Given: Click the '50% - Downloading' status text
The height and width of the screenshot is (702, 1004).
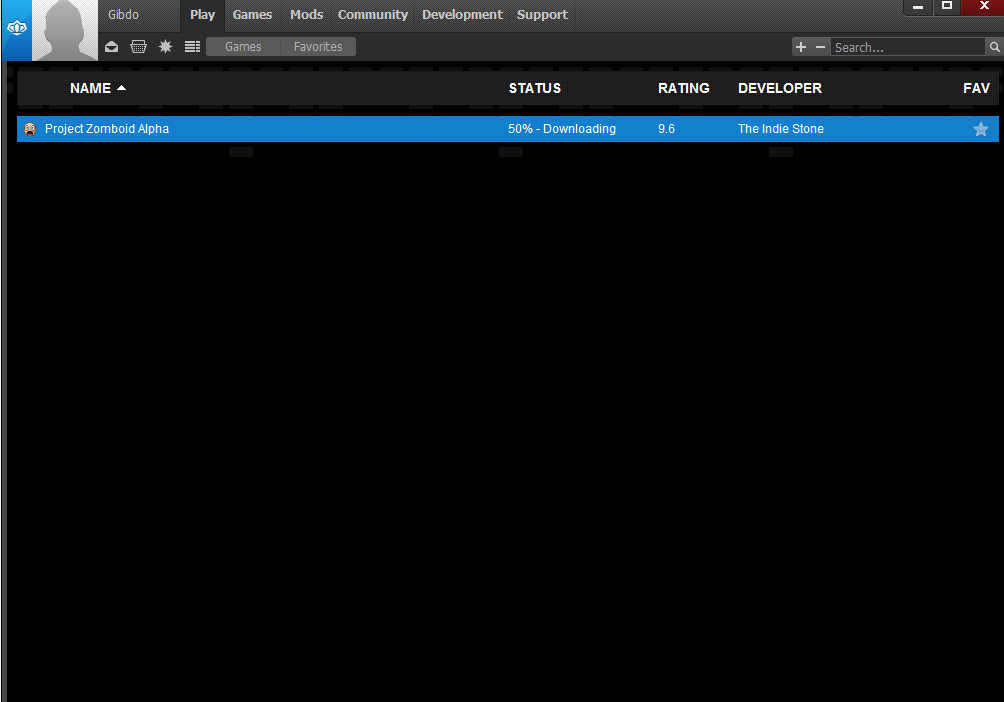Looking at the screenshot, I should tap(562, 129).
